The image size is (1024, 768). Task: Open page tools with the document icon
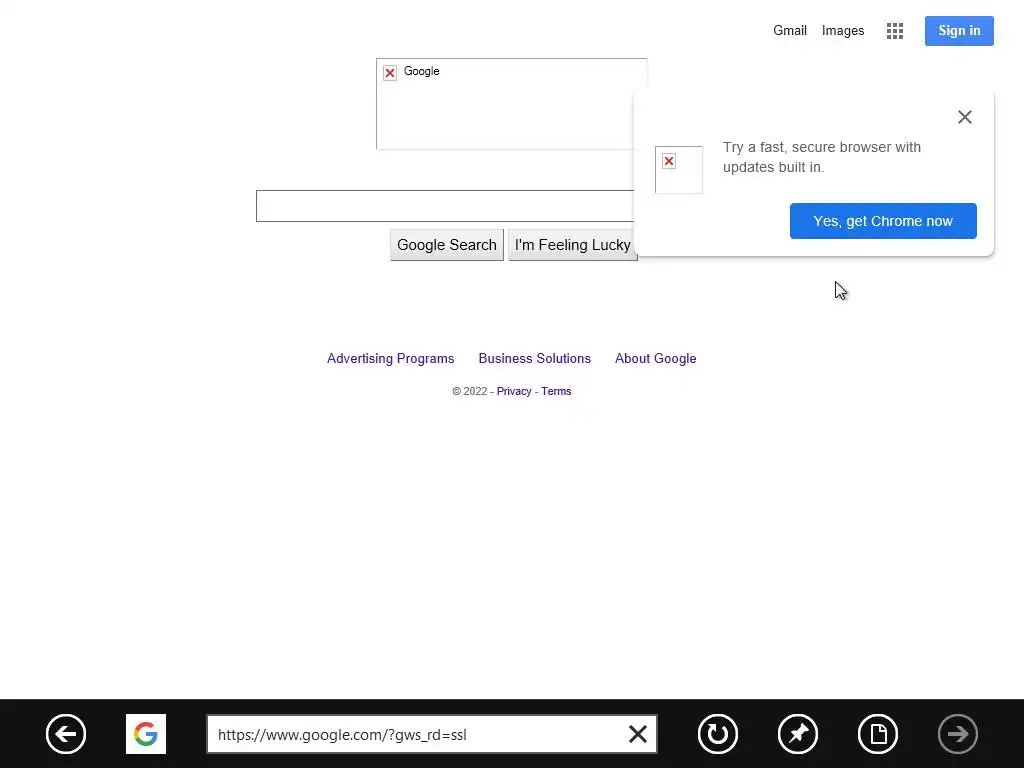tap(878, 734)
